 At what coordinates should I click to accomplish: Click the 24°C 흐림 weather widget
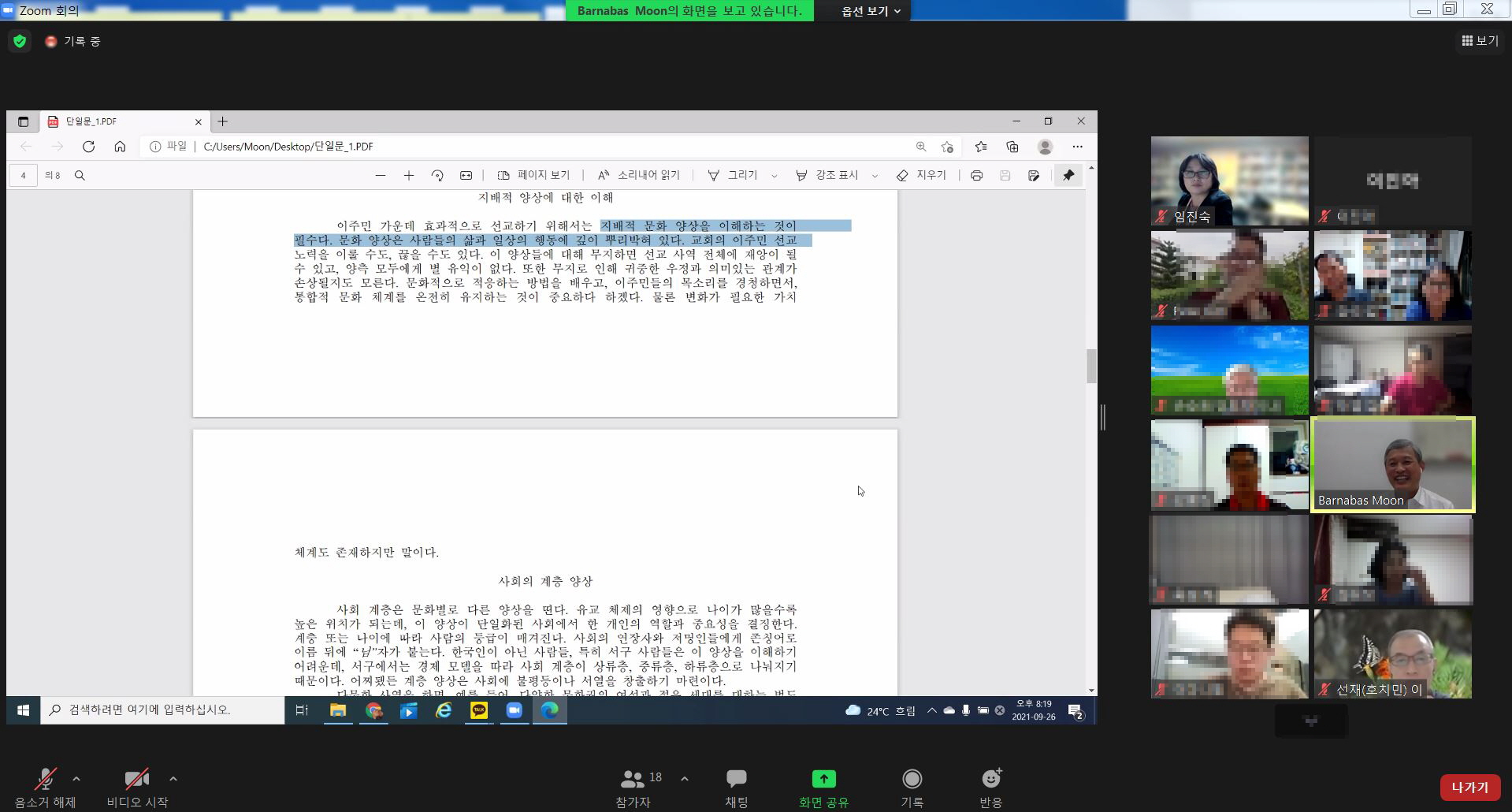tap(880, 710)
